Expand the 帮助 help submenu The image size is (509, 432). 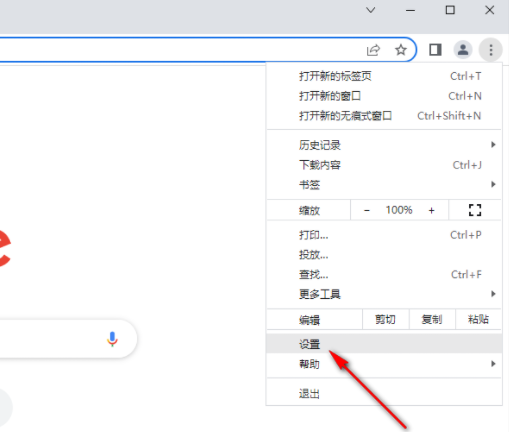[384, 364]
